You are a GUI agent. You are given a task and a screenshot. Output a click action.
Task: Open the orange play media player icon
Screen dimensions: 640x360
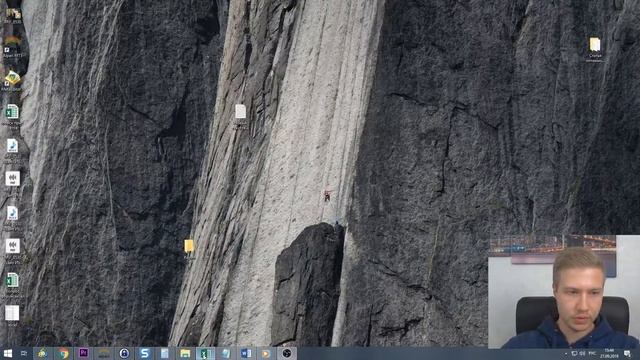pyautogui.click(x=266, y=353)
